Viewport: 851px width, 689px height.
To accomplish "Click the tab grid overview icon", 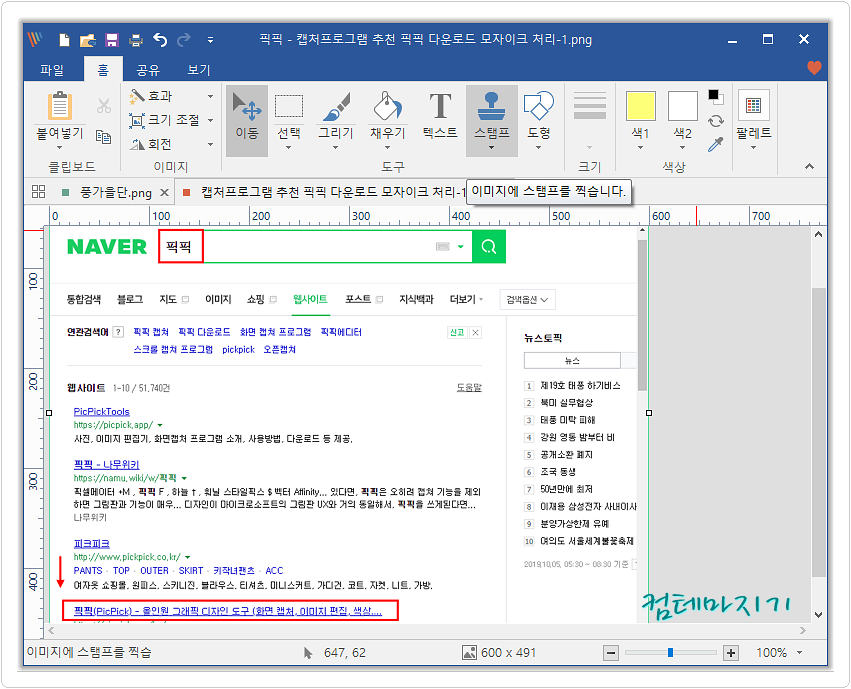I will tap(39, 192).
